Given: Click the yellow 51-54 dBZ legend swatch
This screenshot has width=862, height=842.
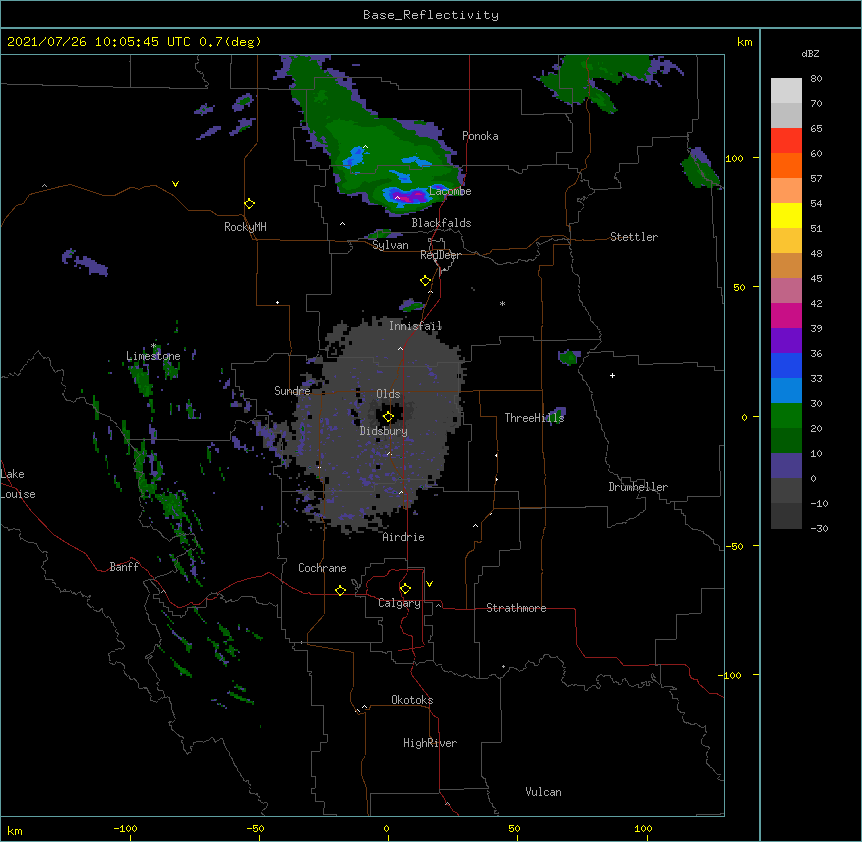Looking at the screenshot, I should 786,215.
